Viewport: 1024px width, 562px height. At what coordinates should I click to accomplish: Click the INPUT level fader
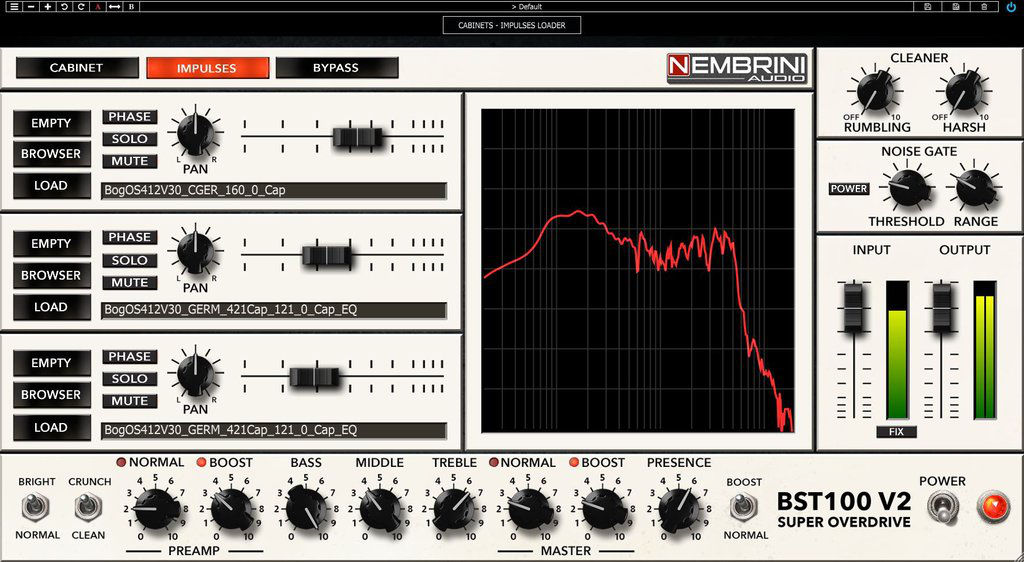click(854, 306)
